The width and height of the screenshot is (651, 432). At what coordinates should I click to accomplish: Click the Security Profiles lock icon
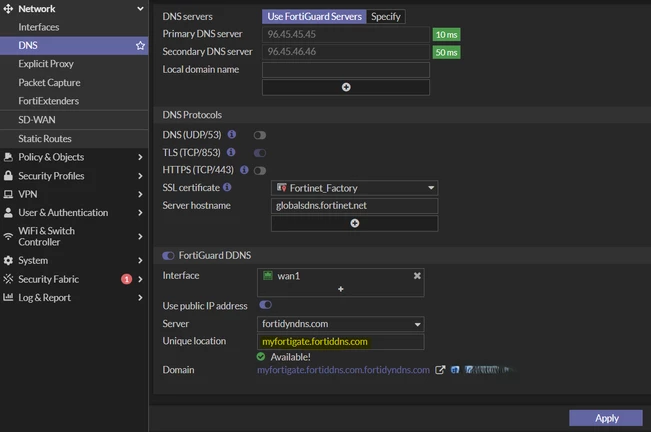8,176
